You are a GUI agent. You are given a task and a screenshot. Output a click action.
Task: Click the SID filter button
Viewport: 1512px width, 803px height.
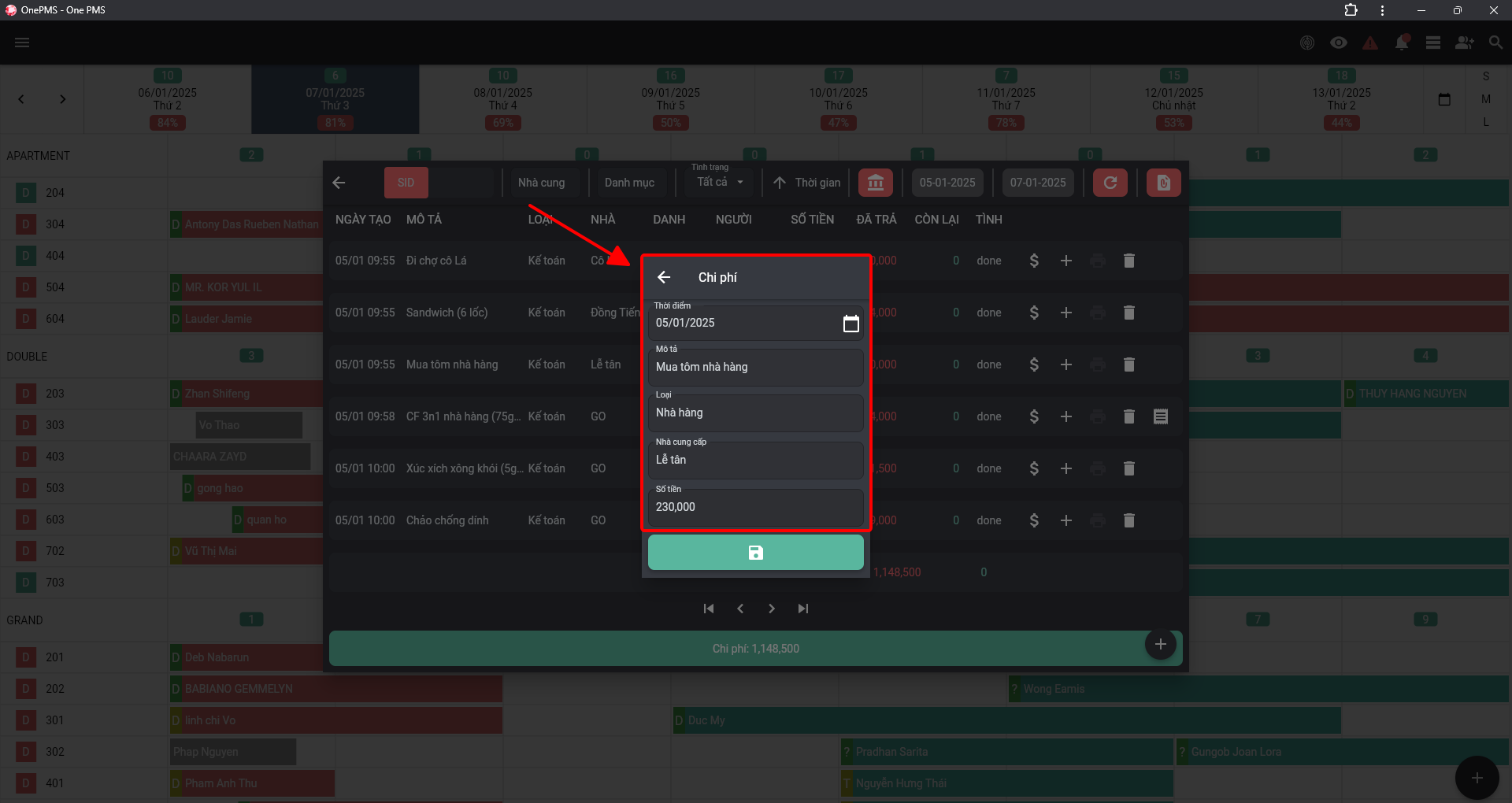406,183
